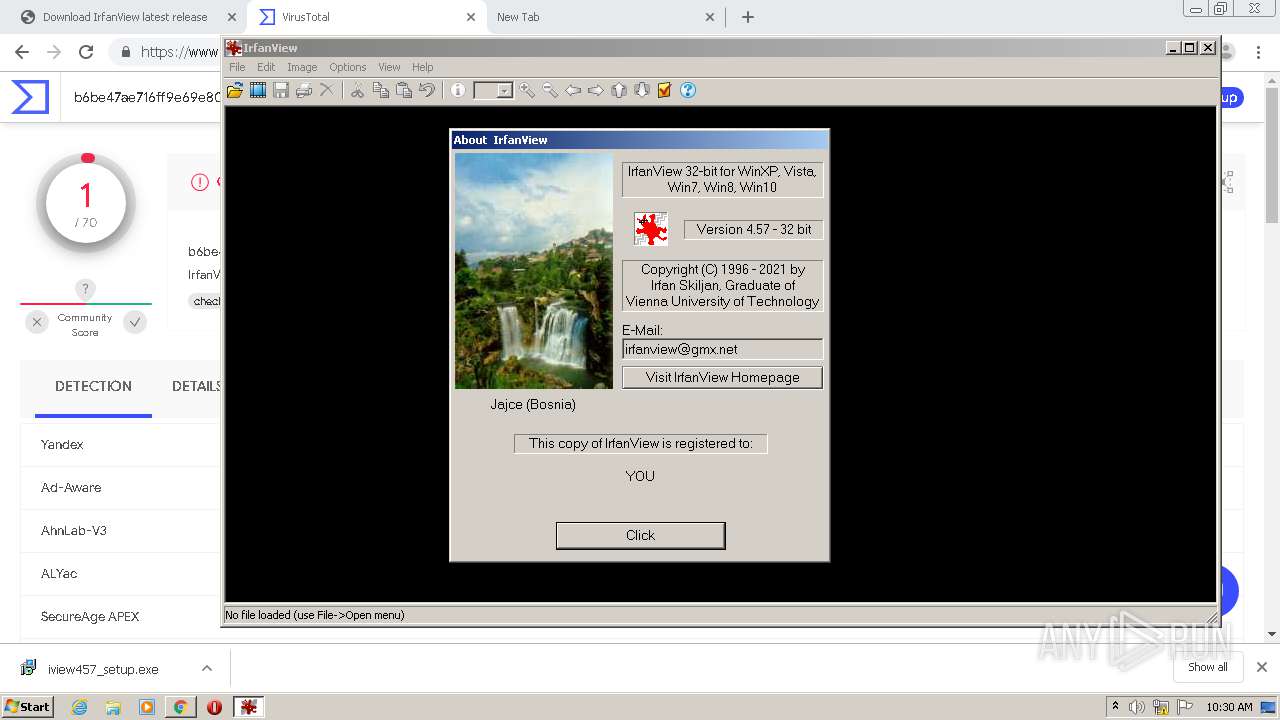Viewport: 1280px width, 720px height.
Task: Click the irfanview@gmx.net e-mail field
Action: pos(722,349)
